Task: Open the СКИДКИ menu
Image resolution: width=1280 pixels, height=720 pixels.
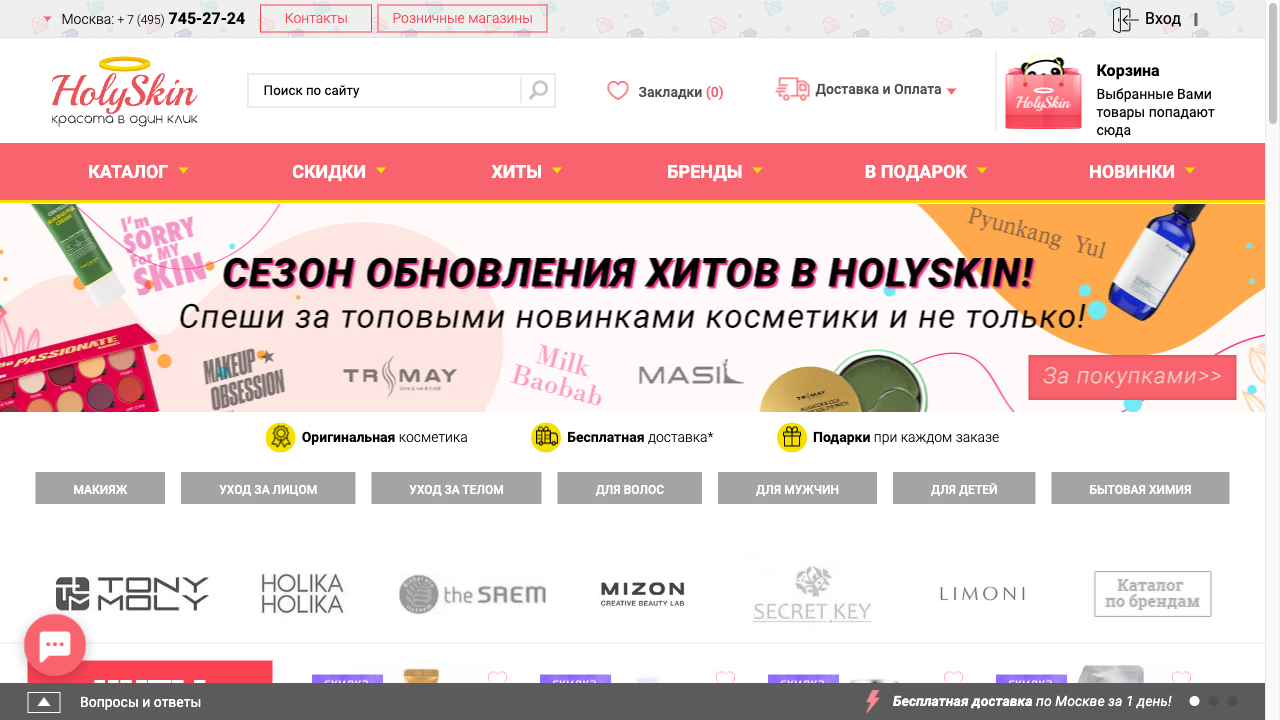Action: coord(339,172)
